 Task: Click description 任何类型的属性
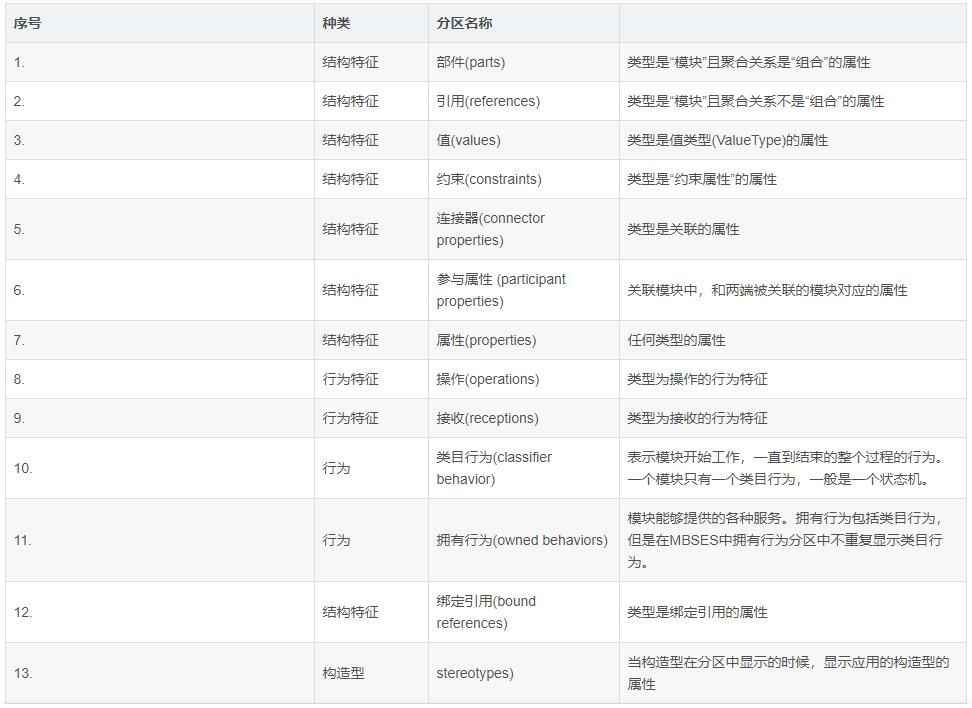pyautogui.click(x=793, y=340)
